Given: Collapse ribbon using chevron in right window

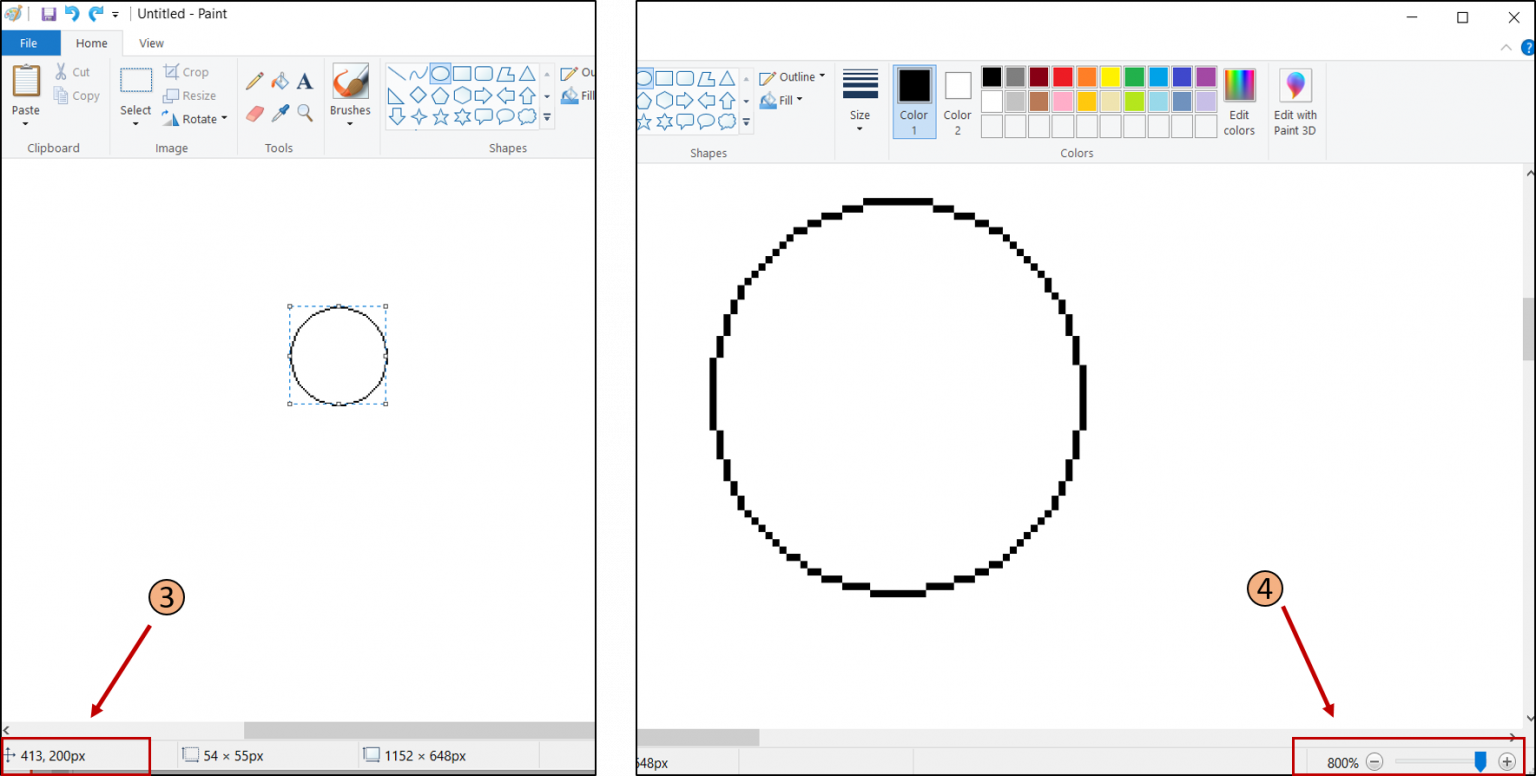Looking at the screenshot, I should [x=1506, y=47].
